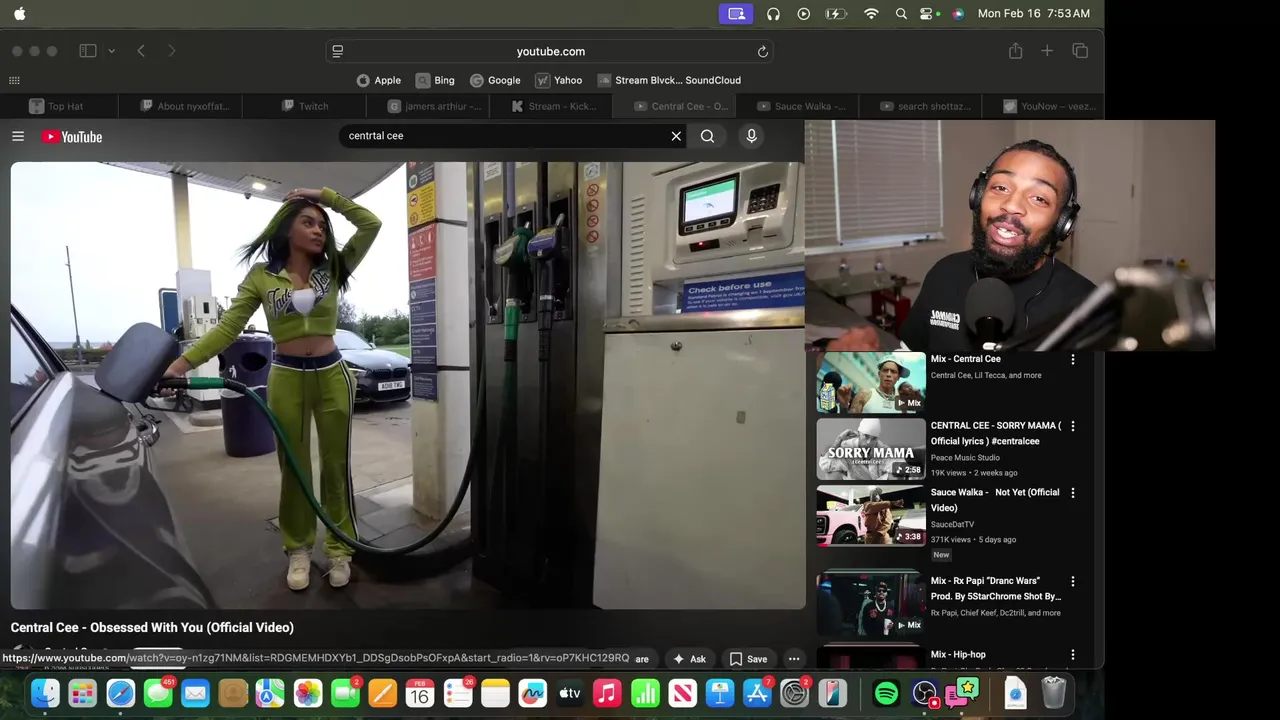Viewport: 1280px width, 720px height.
Task: Open the Music app from the Dock
Action: 607,693
